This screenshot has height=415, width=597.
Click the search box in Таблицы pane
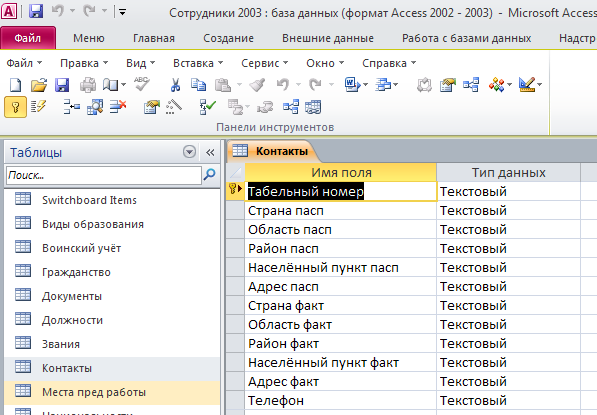pyautogui.click(x=104, y=175)
